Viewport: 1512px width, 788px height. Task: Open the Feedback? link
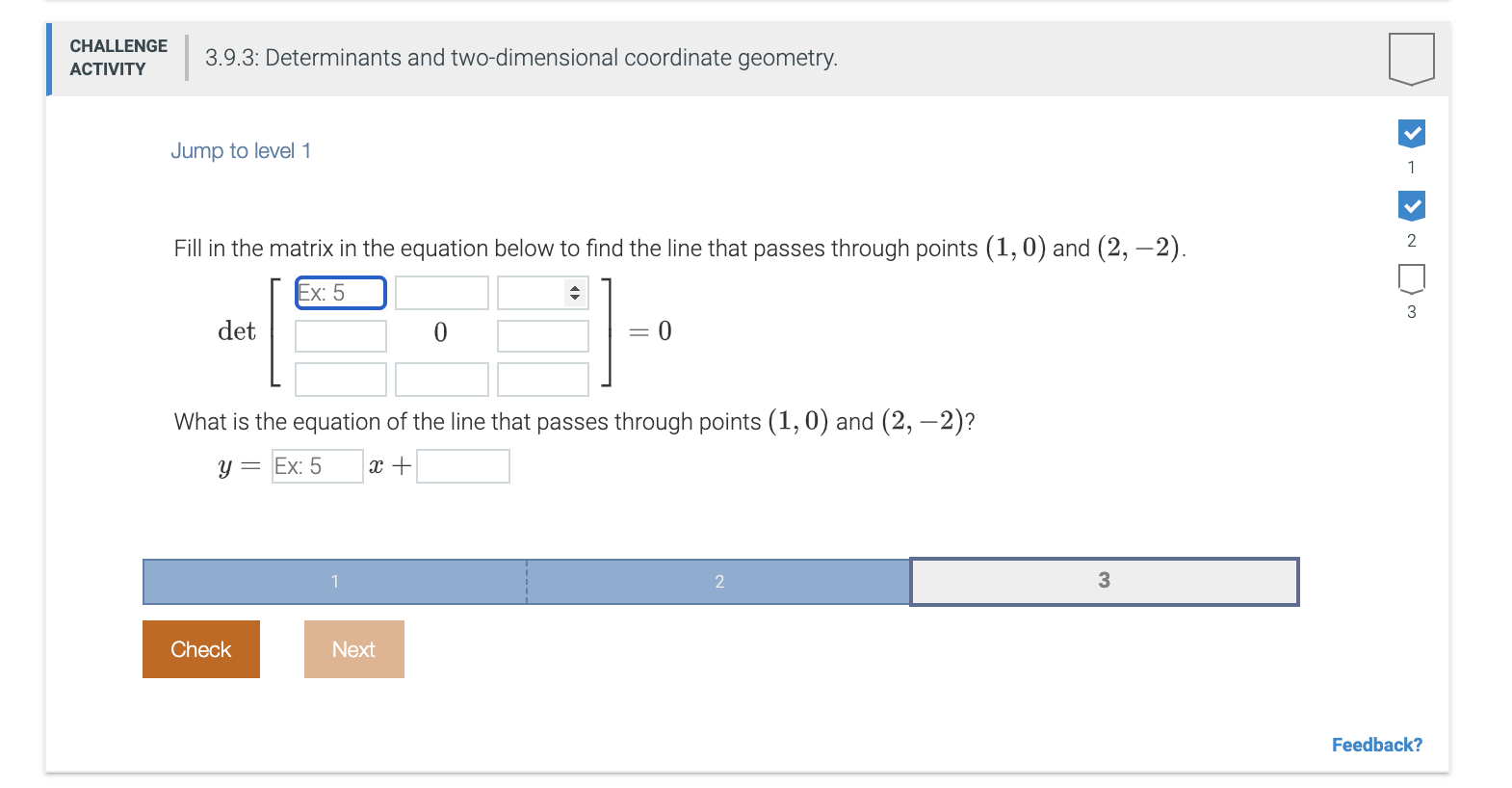1377,745
